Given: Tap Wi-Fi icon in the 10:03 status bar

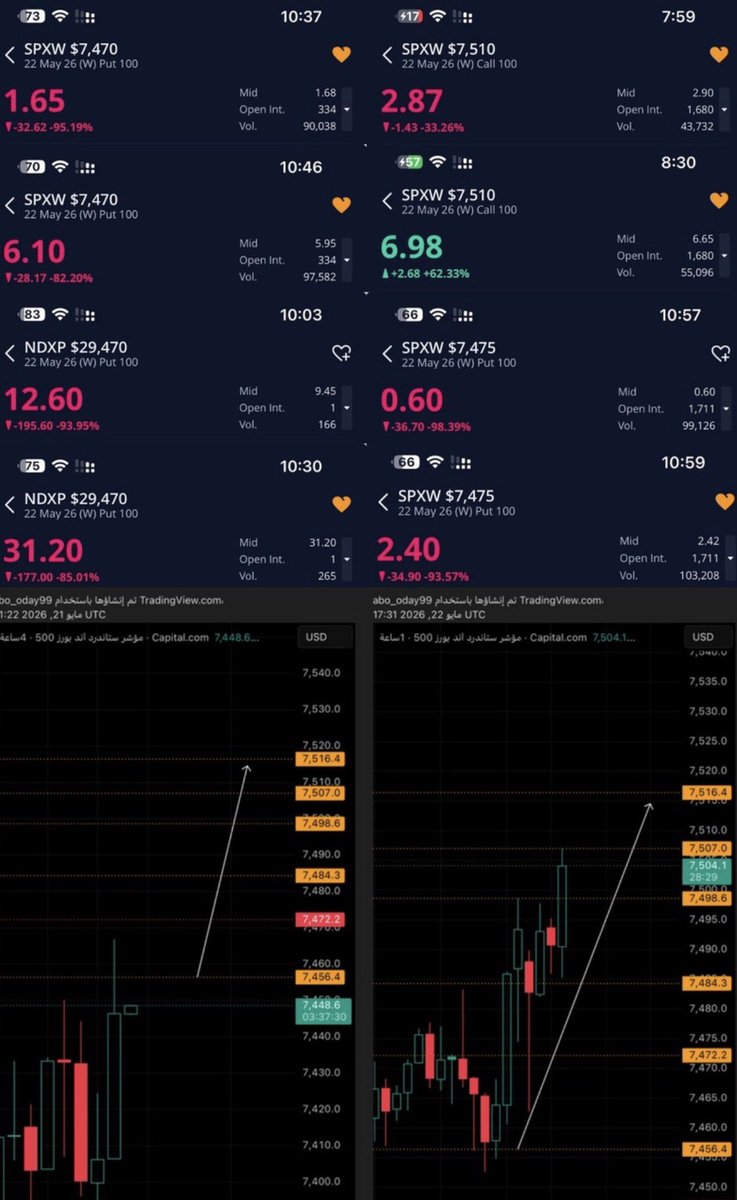Looking at the screenshot, I should [60, 314].
